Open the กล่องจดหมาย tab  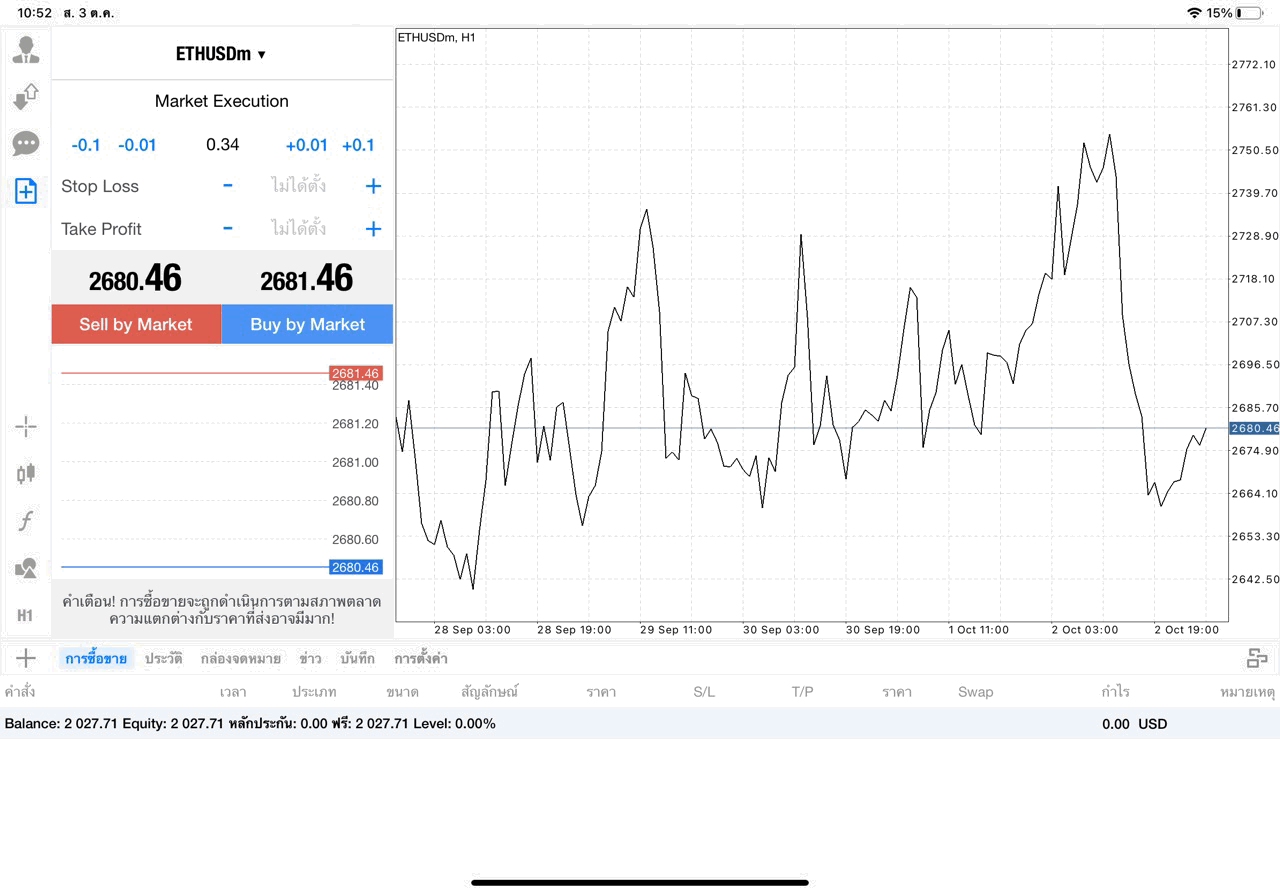tap(240, 659)
